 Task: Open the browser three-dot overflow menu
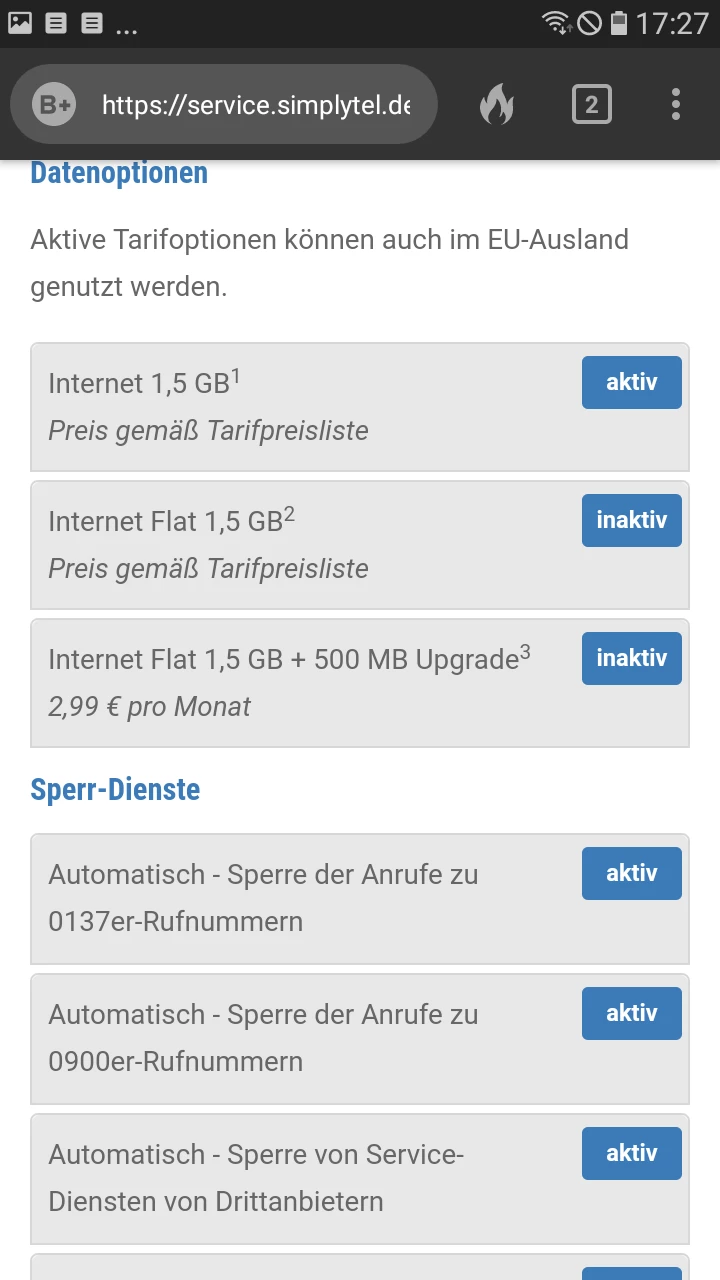click(676, 104)
